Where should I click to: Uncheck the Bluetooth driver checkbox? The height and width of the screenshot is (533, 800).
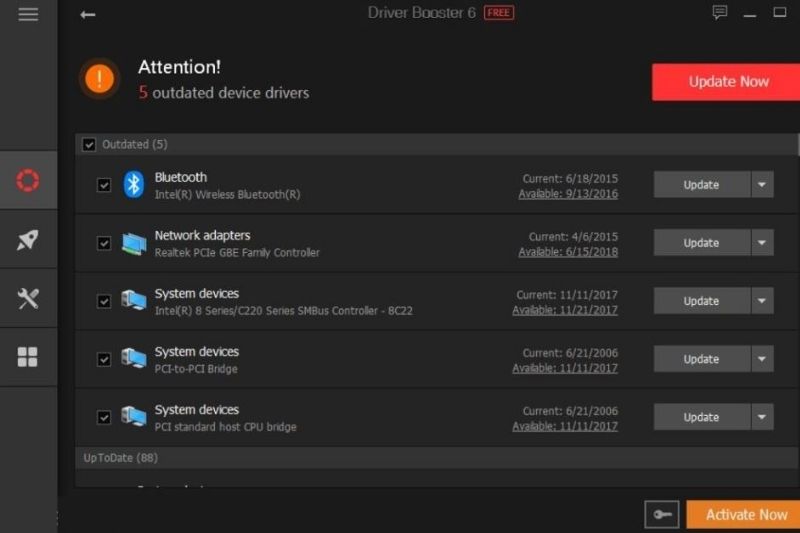tap(104, 185)
